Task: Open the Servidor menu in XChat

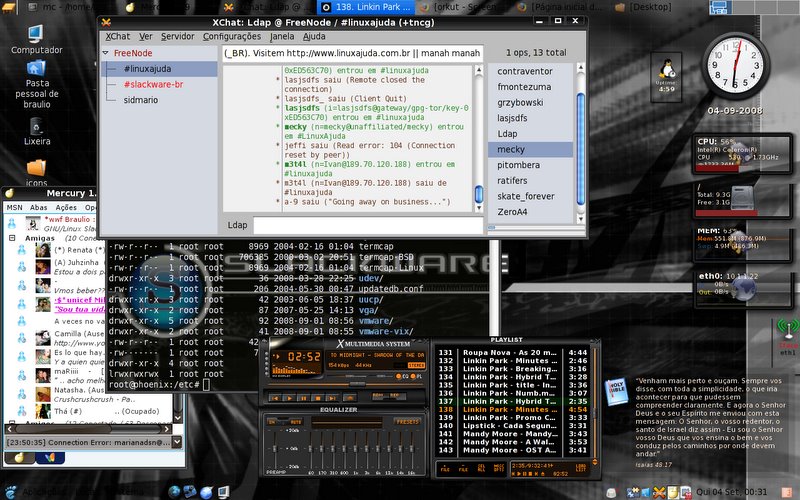Action: coord(178,37)
